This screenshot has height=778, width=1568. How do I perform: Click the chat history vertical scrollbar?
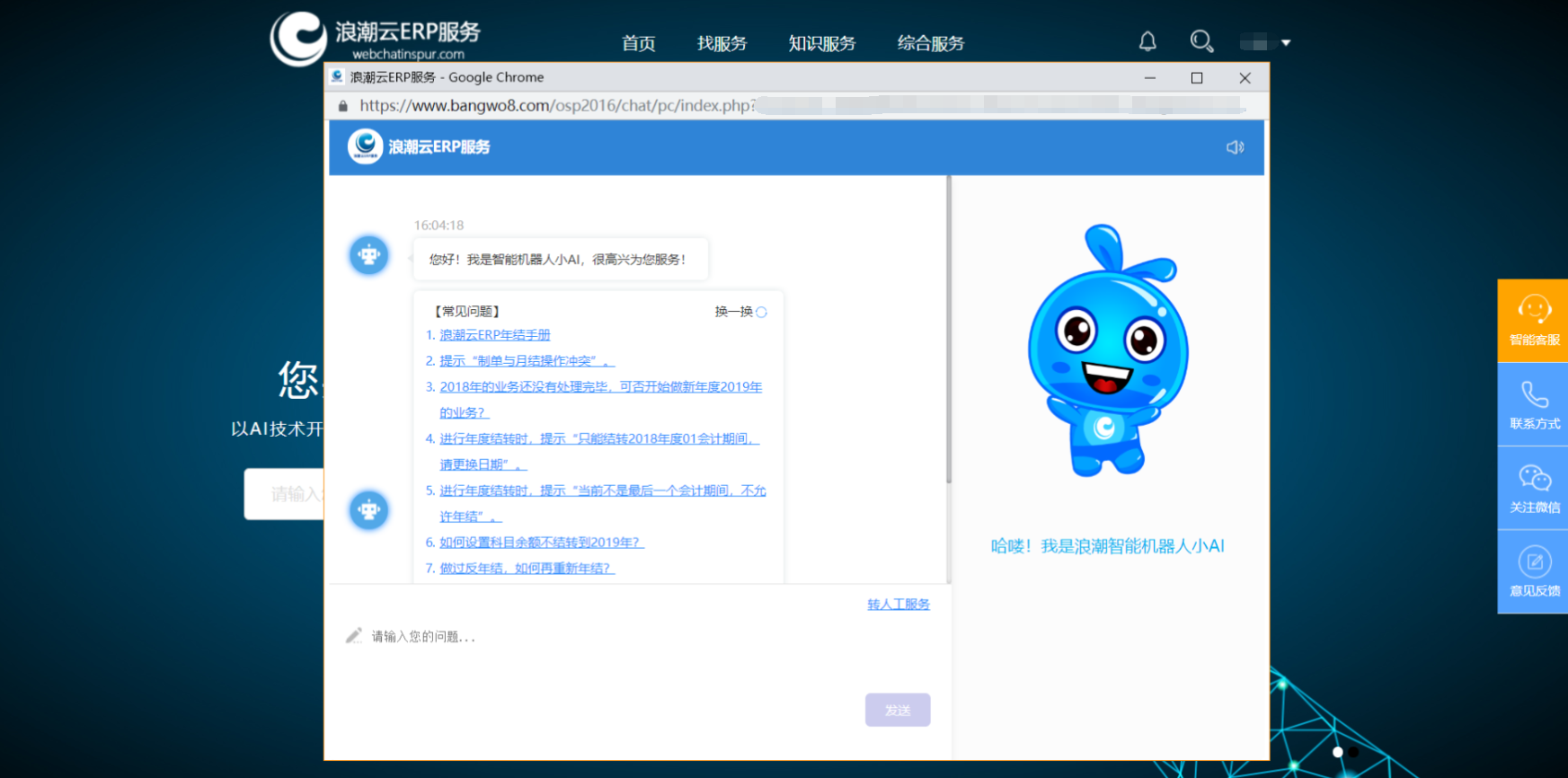948,332
